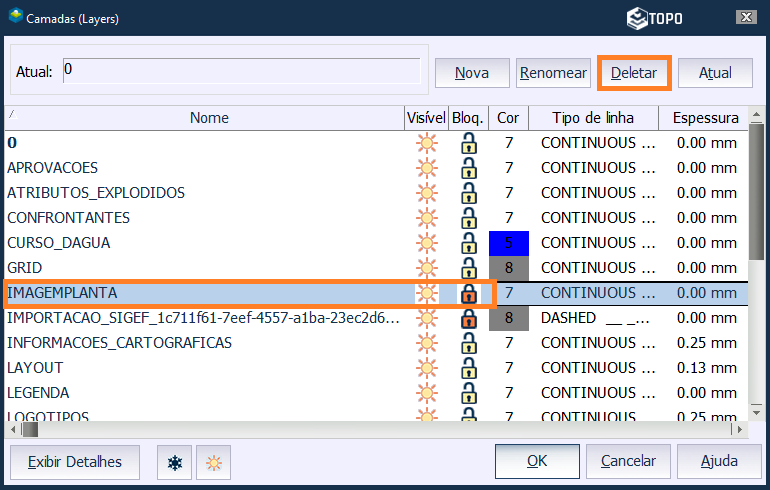Click the sun thaw-all layers icon
770x490 pixels.
tap(213, 463)
